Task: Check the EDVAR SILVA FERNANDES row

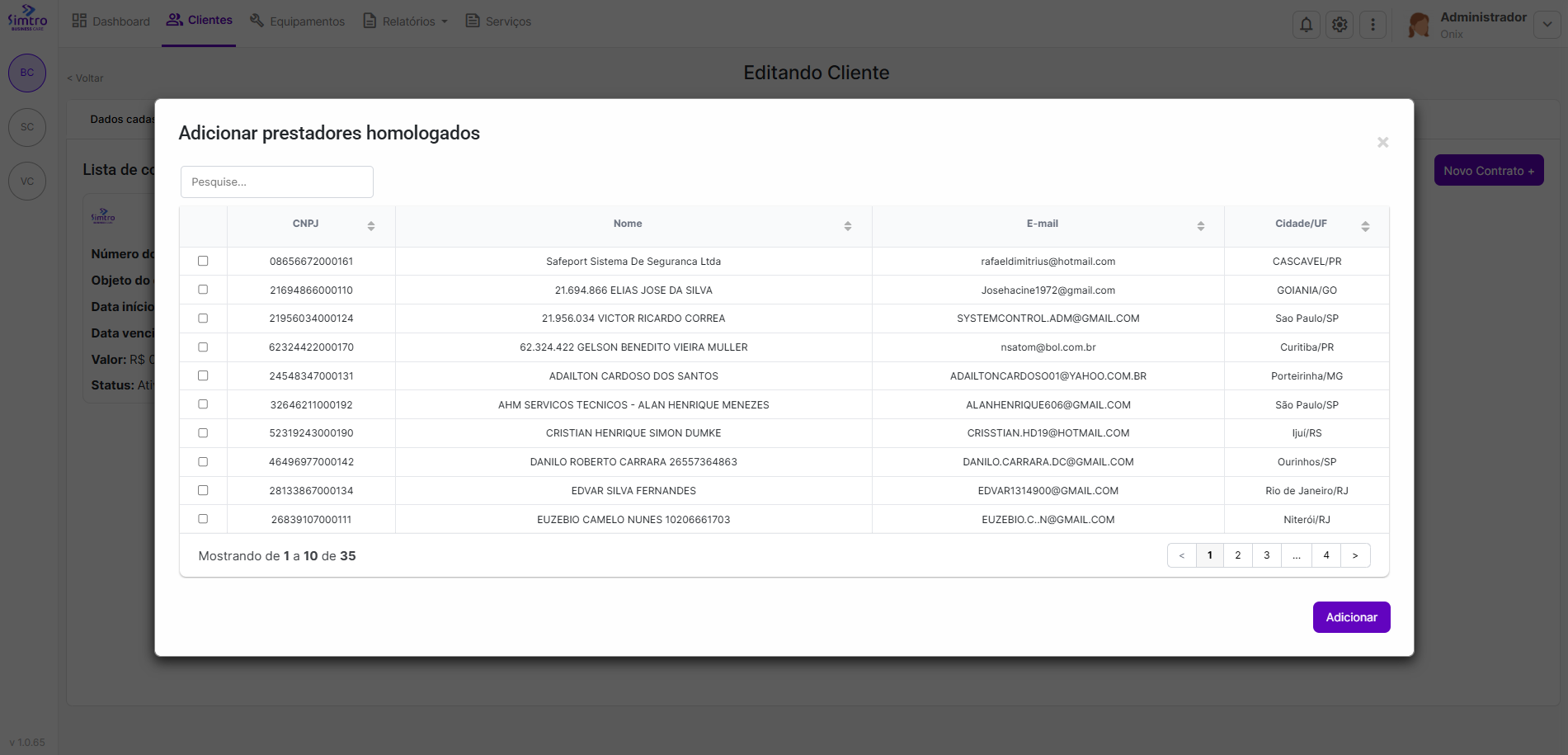Action: pyautogui.click(x=203, y=490)
